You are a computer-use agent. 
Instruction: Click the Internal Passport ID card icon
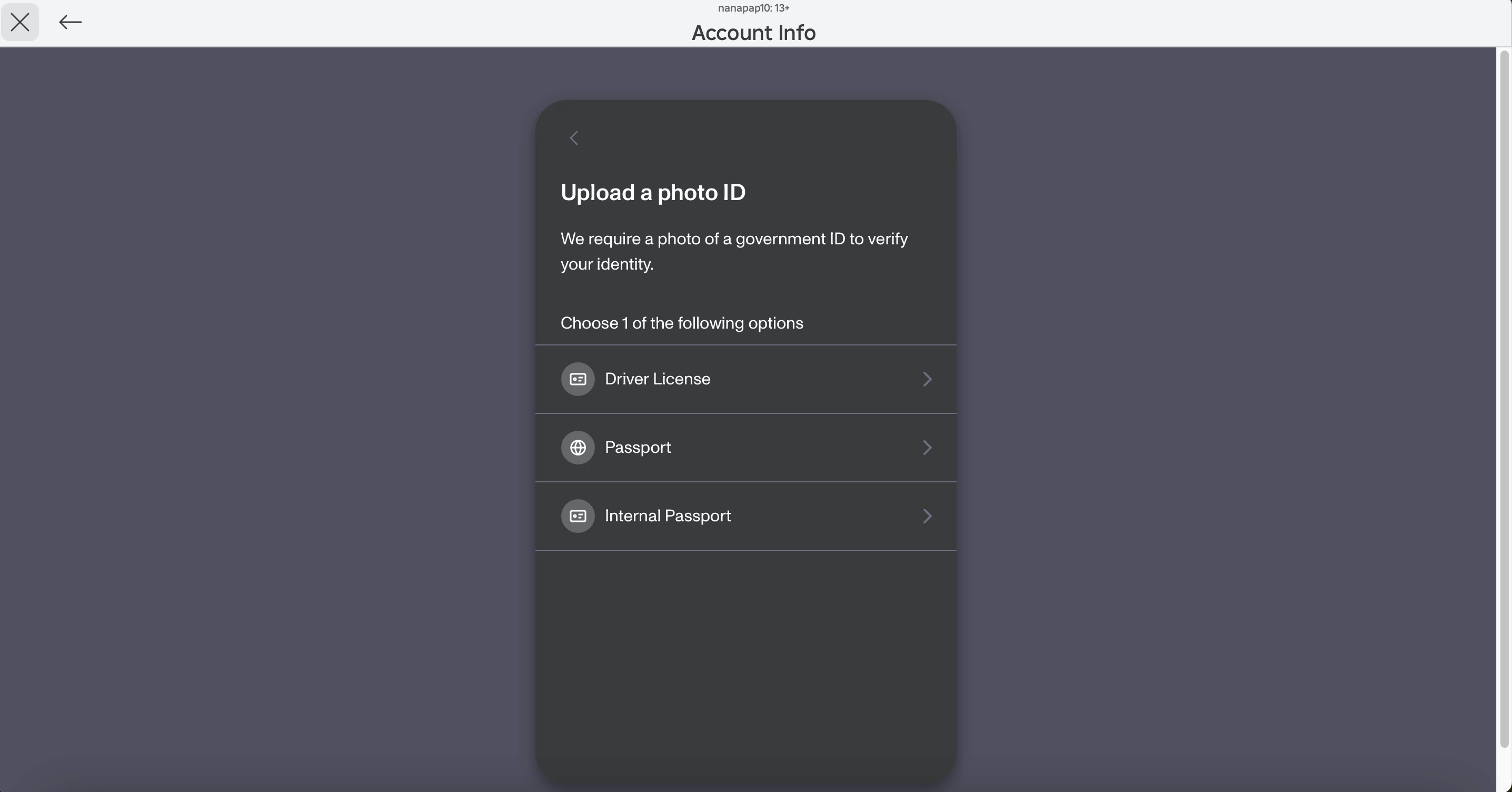coord(578,516)
